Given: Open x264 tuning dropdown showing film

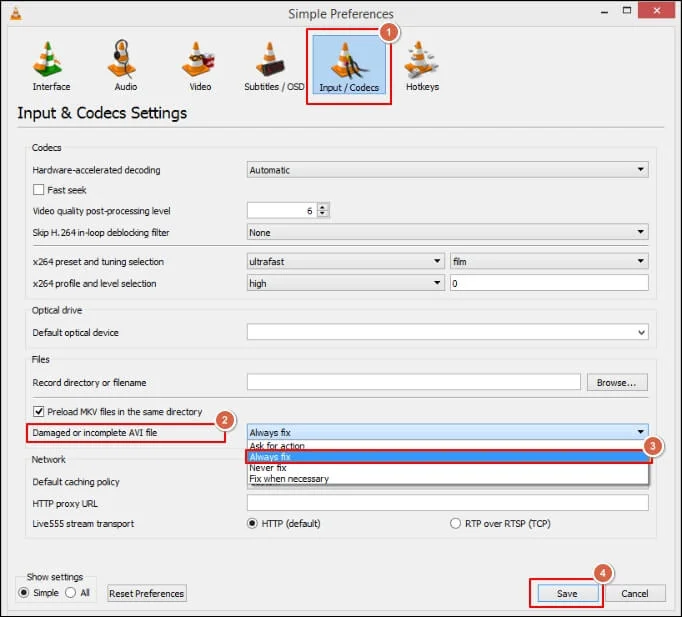Looking at the screenshot, I should point(549,261).
